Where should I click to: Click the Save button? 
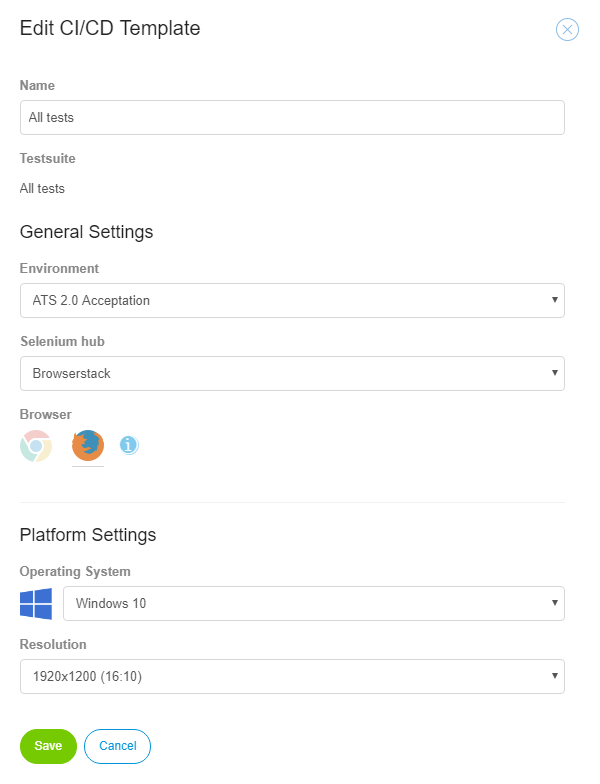48,746
